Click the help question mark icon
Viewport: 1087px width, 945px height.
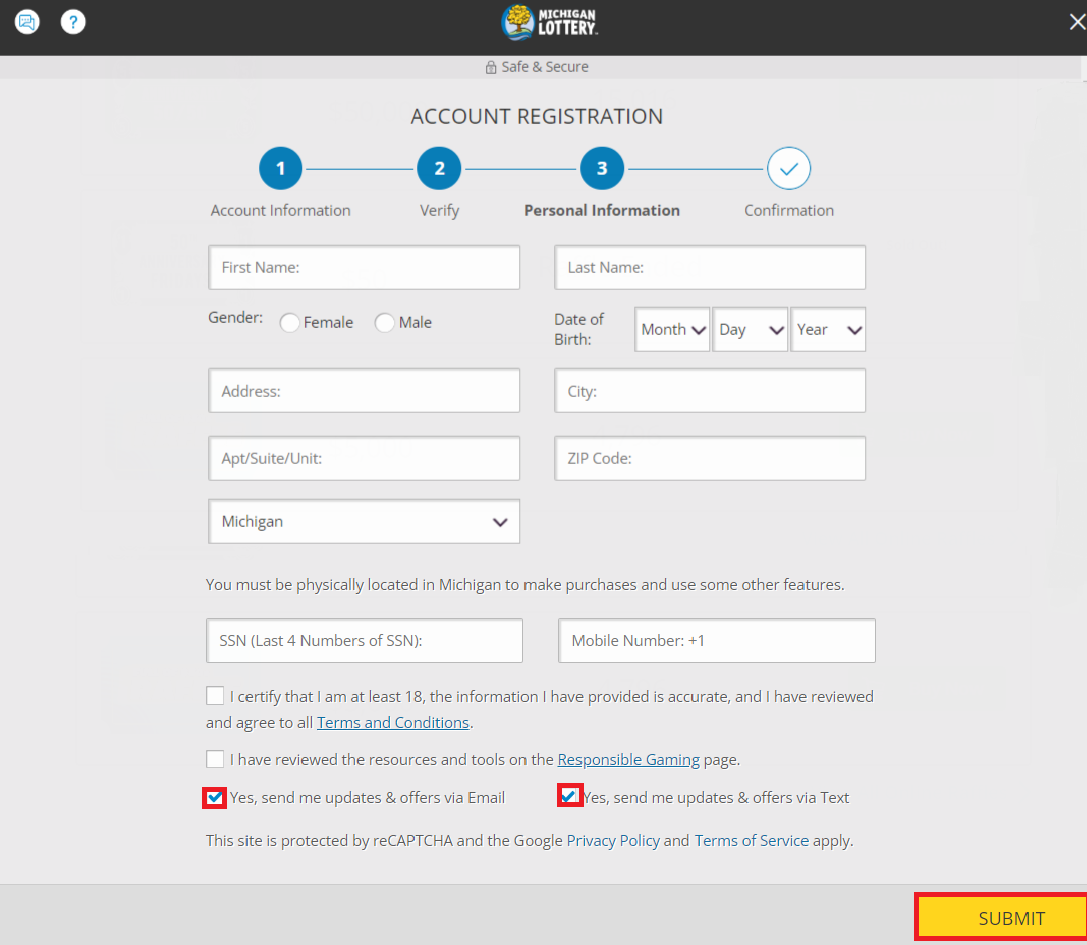[72, 21]
